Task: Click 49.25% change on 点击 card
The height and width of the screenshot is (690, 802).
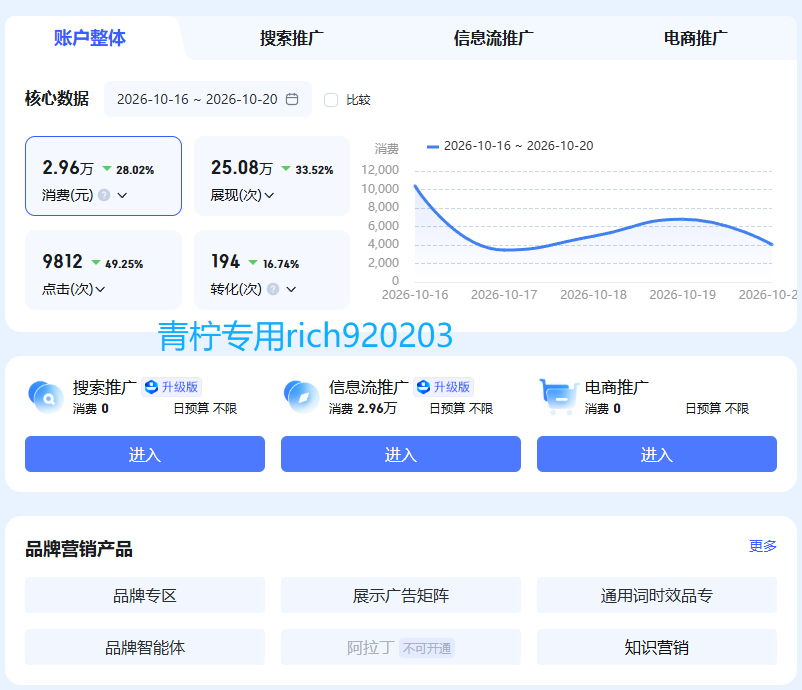Action: point(124,264)
